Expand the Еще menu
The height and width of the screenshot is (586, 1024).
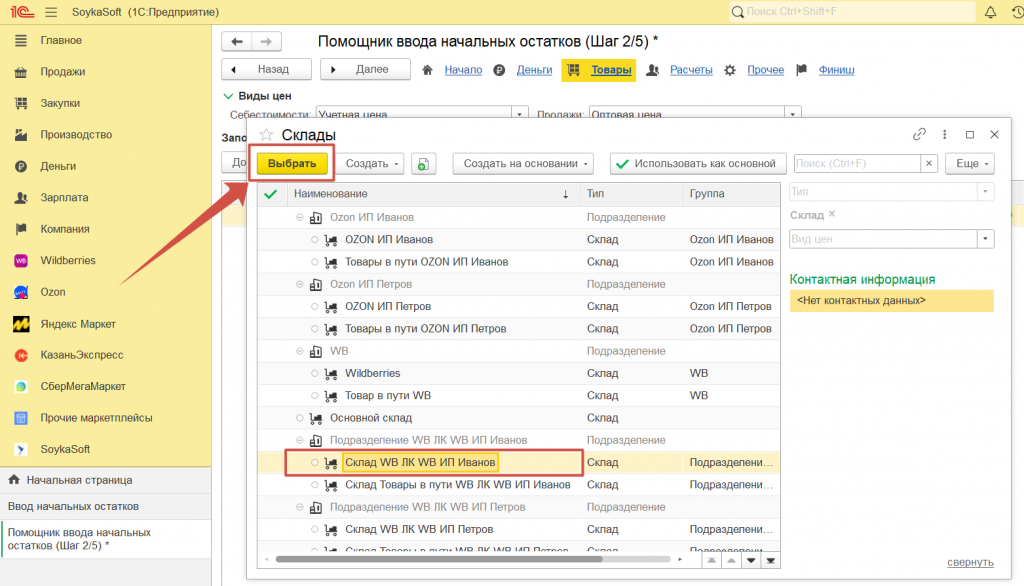973,164
